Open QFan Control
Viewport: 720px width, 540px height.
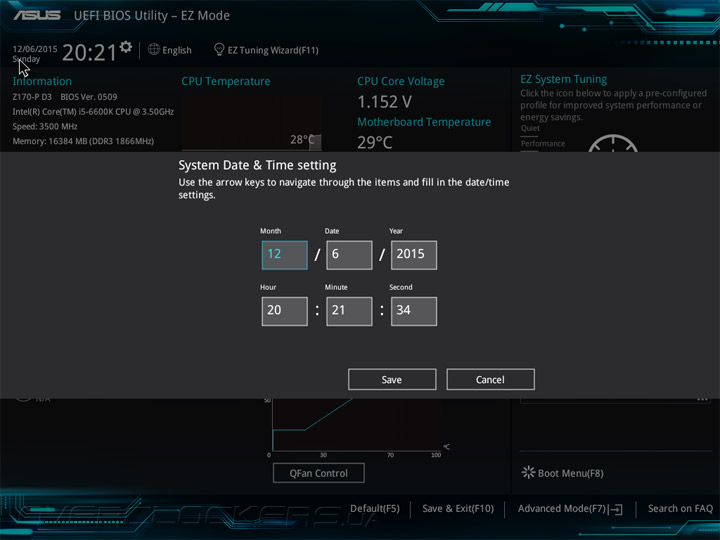319,473
